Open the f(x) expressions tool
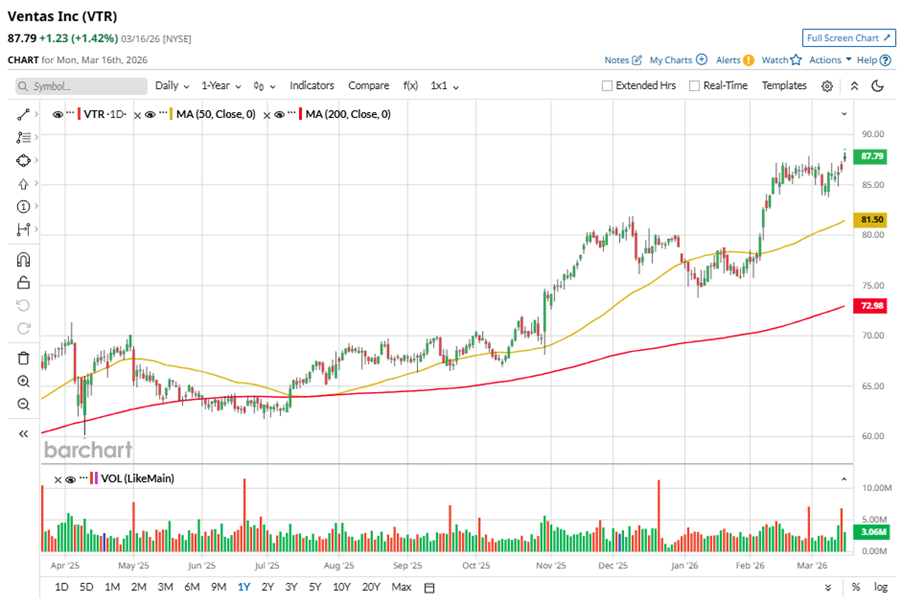The height and width of the screenshot is (605, 902). (410, 86)
